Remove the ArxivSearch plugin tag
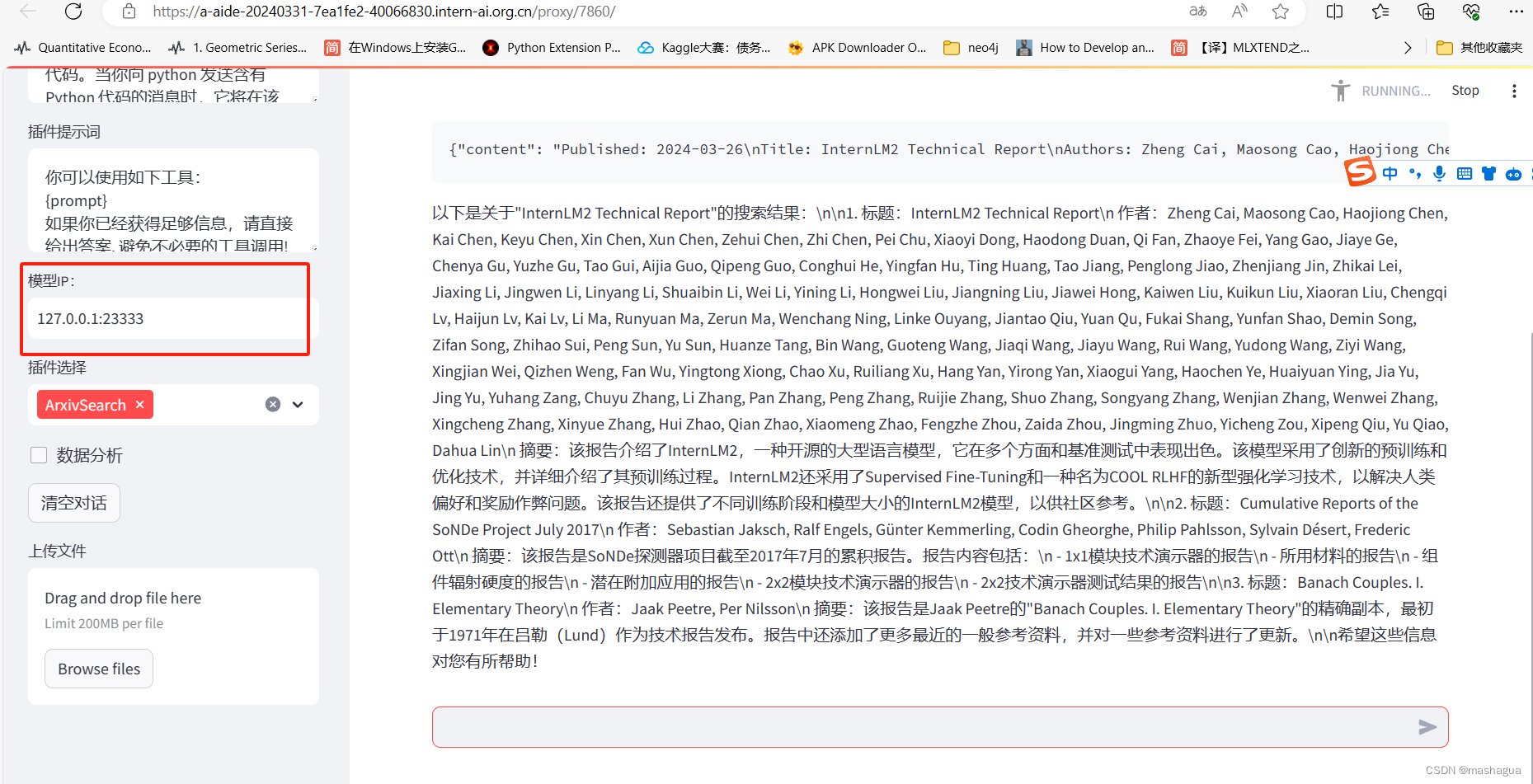The width and height of the screenshot is (1533, 784). point(140,404)
